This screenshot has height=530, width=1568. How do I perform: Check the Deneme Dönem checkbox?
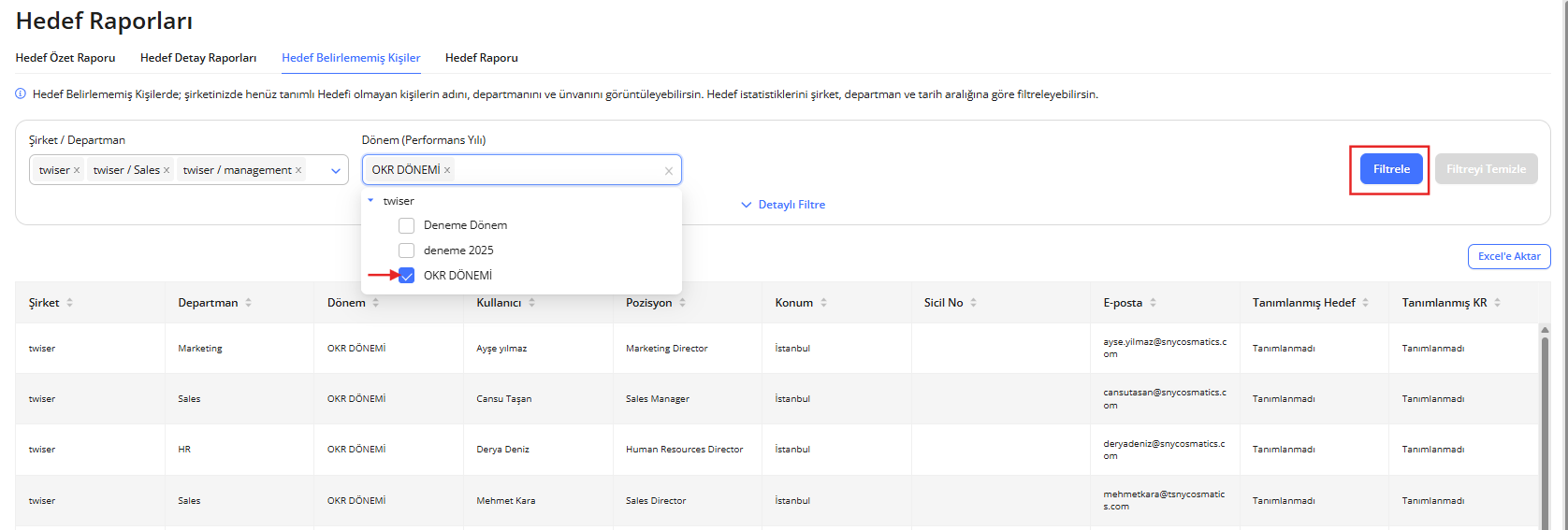tap(406, 225)
